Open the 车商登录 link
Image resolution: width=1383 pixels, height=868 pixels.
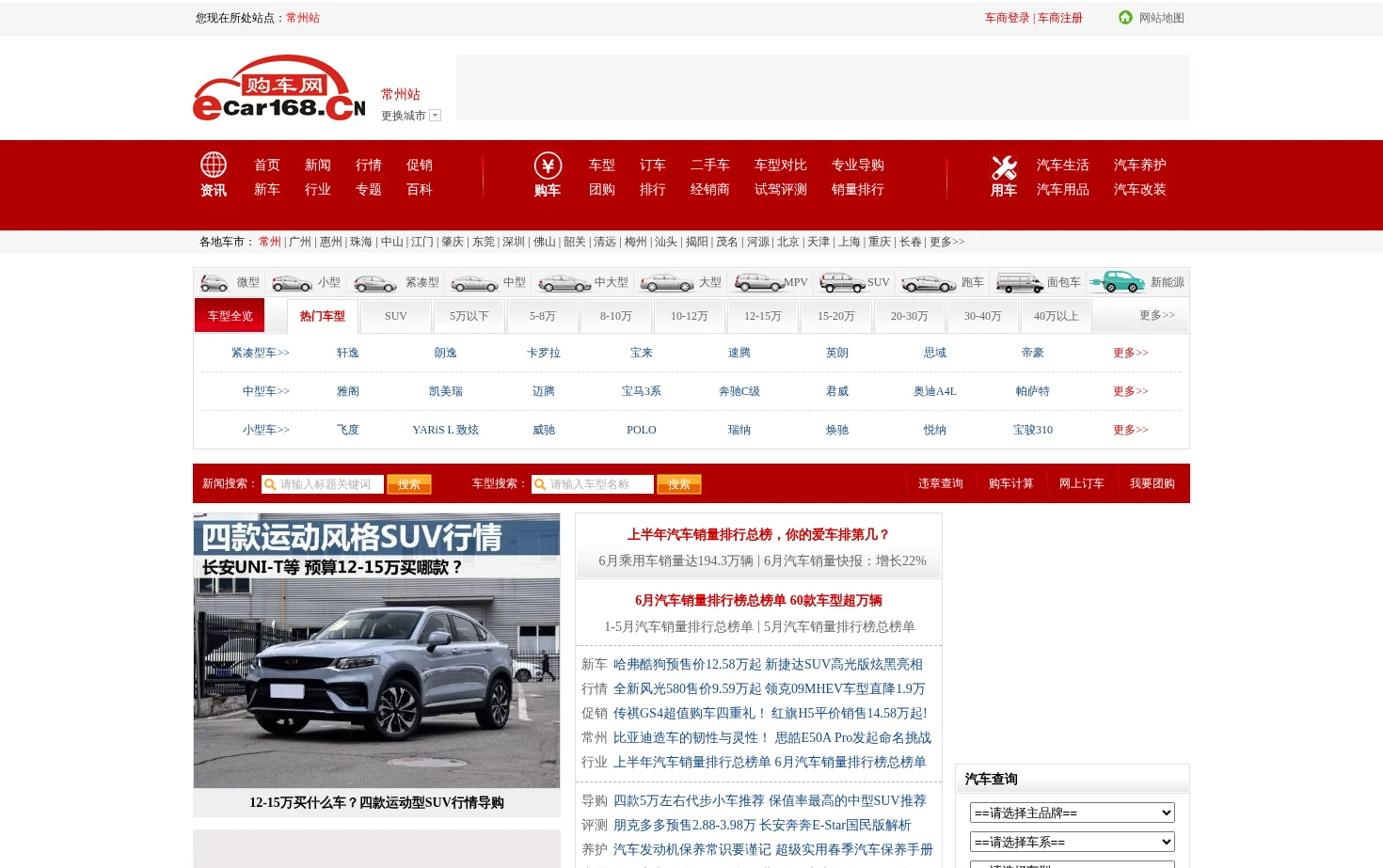tap(1008, 18)
